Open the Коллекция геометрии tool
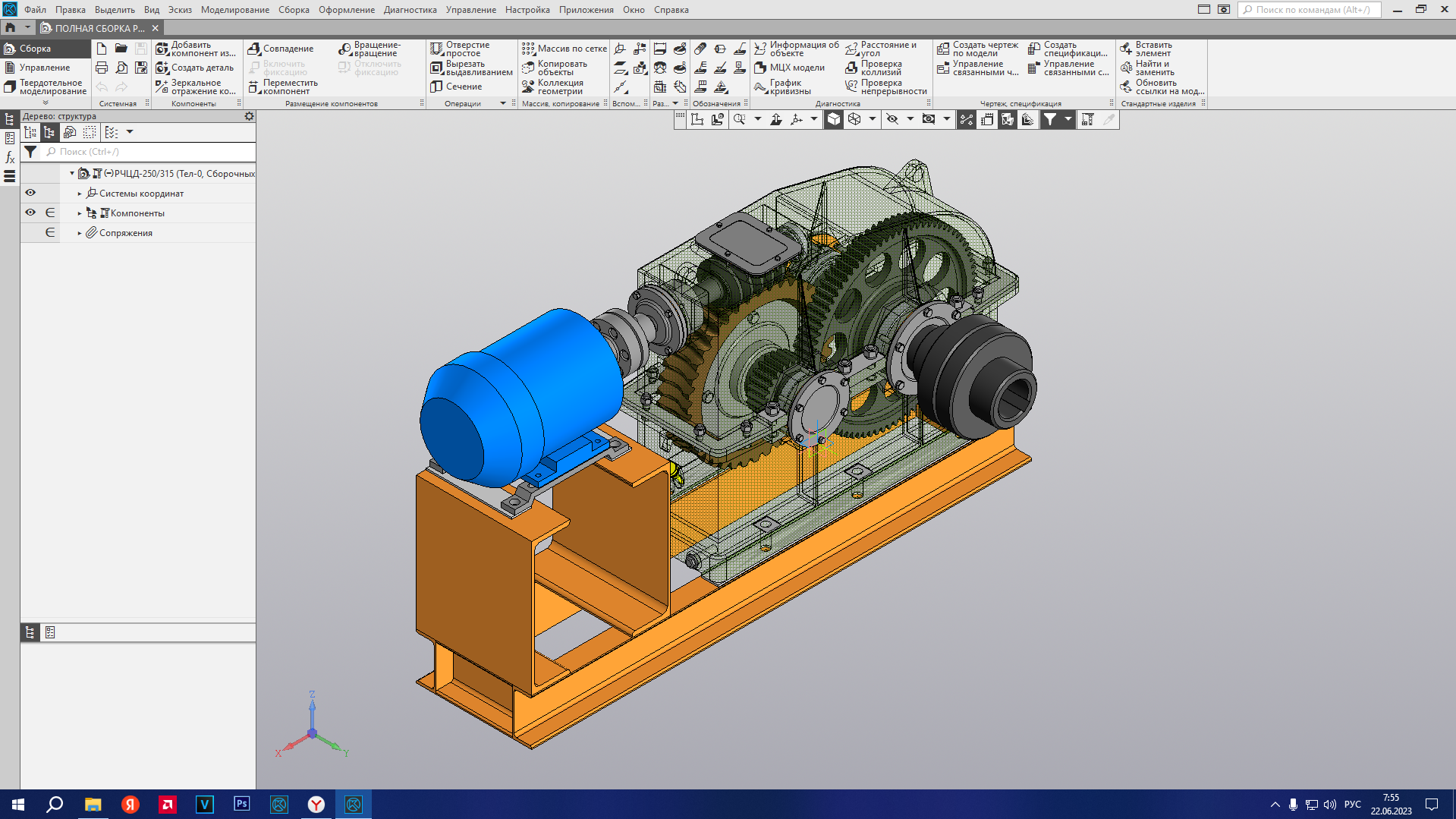1456x819 pixels. click(x=552, y=87)
